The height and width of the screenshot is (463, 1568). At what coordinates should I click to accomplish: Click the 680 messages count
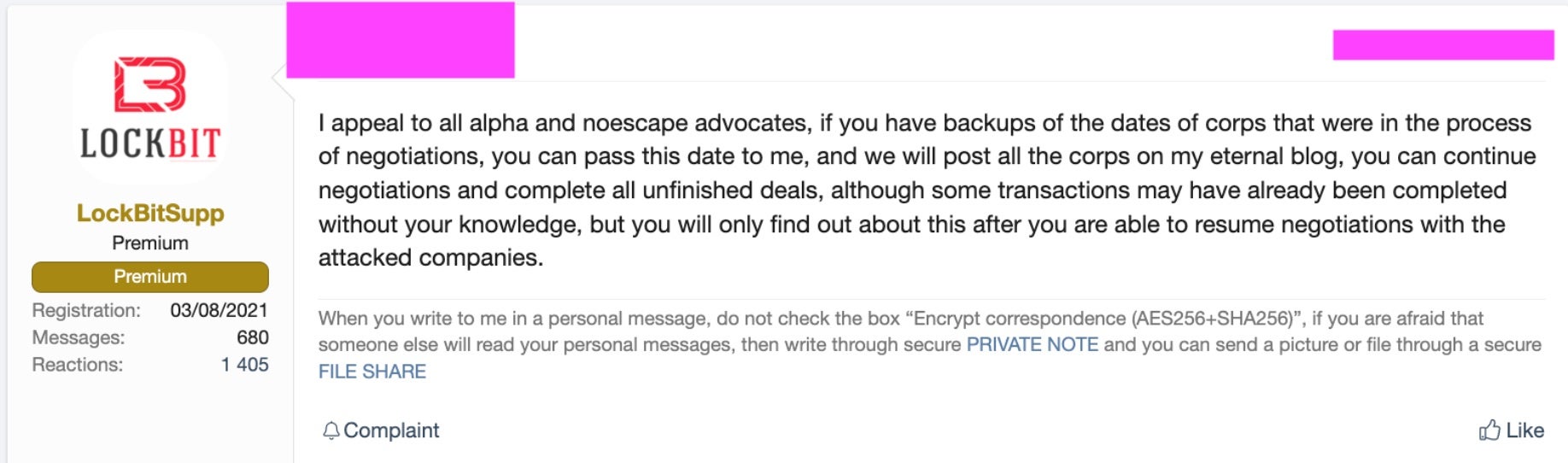pyautogui.click(x=252, y=337)
